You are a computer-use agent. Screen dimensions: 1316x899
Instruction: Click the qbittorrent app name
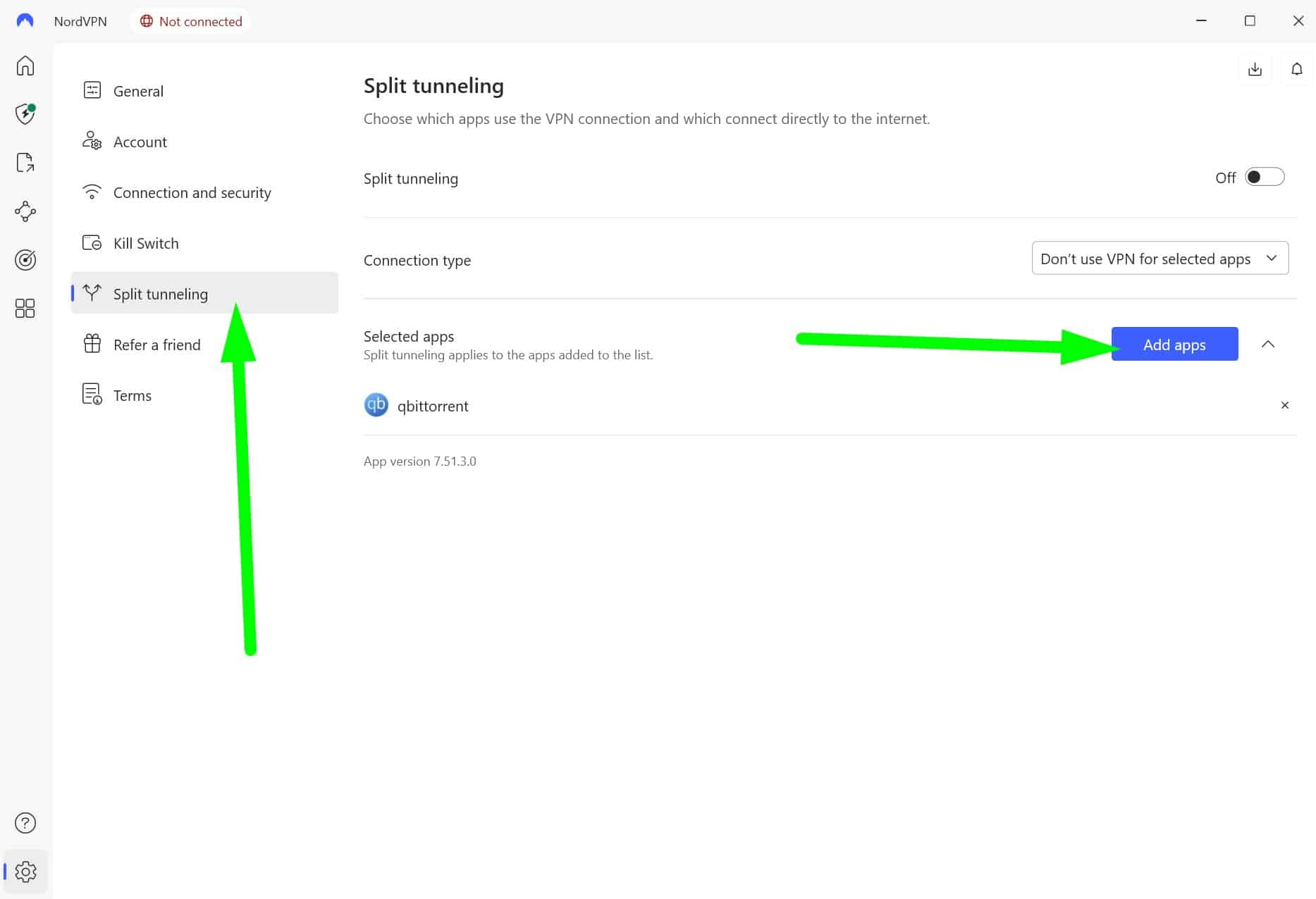pyautogui.click(x=433, y=406)
